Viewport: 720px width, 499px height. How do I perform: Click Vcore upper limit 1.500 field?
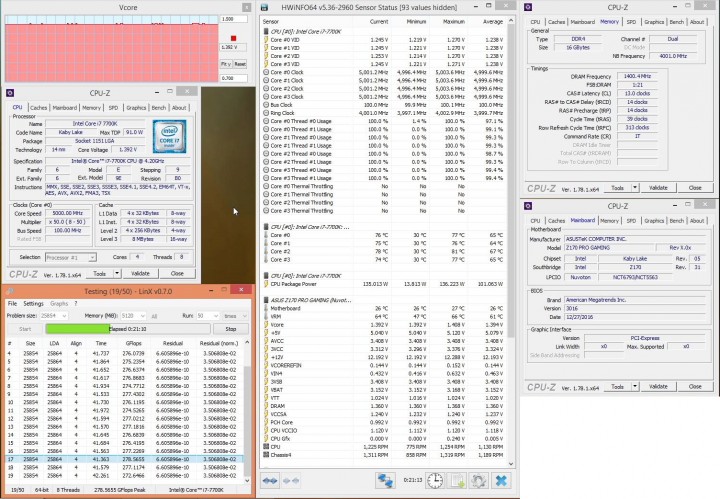[x=234, y=19]
